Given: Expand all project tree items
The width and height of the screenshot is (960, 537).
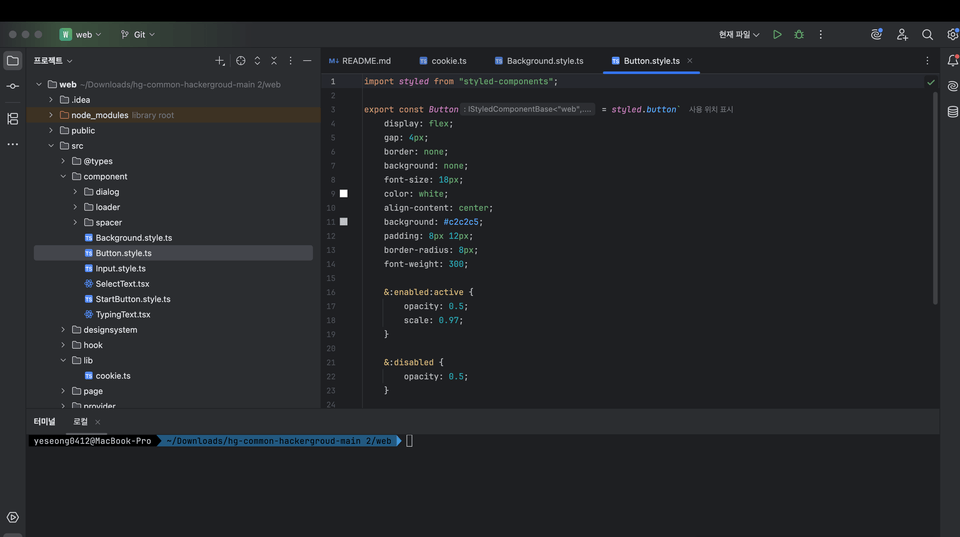Looking at the screenshot, I should pyautogui.click(x=257, y=61).
